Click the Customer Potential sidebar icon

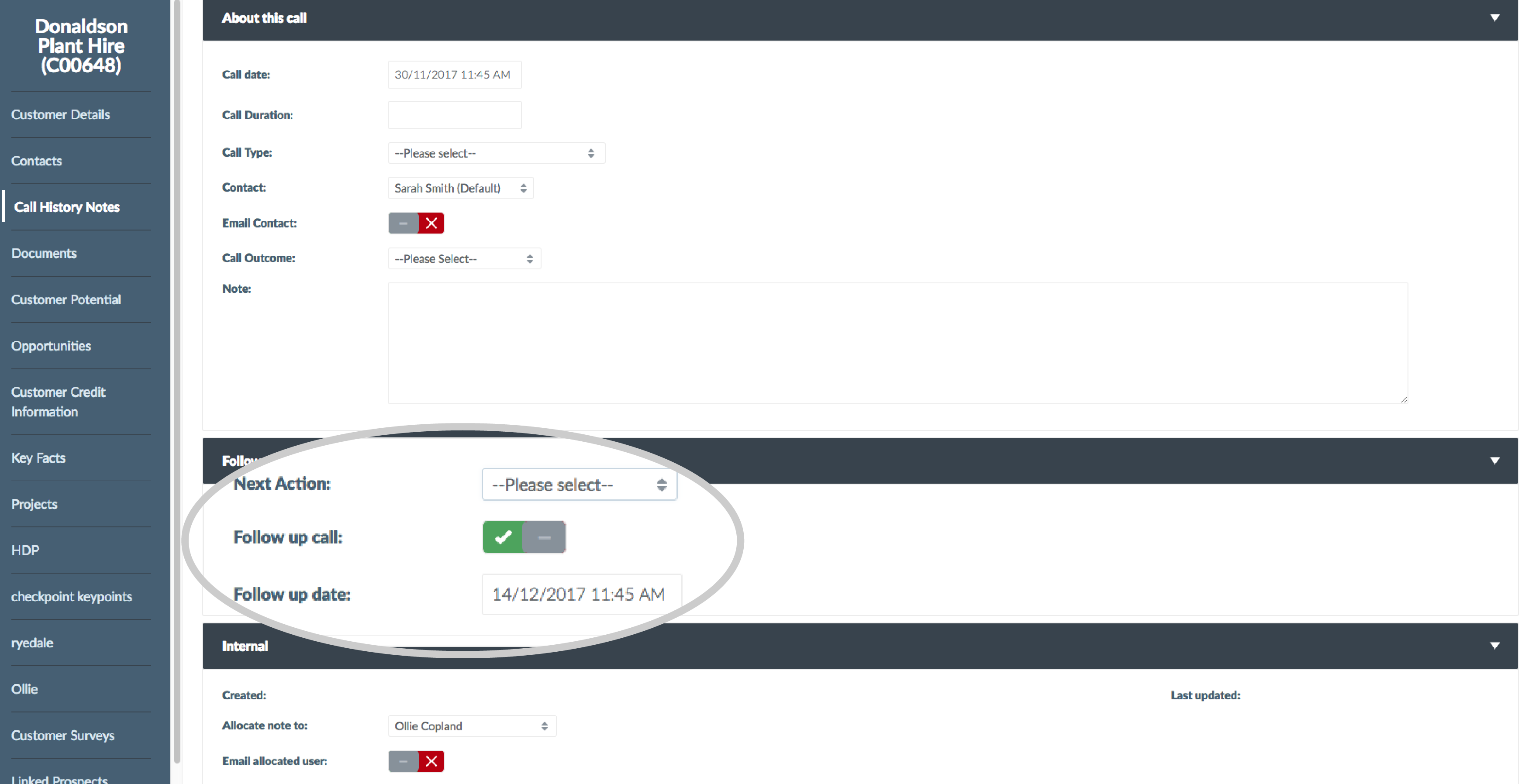tap(66, 299)
